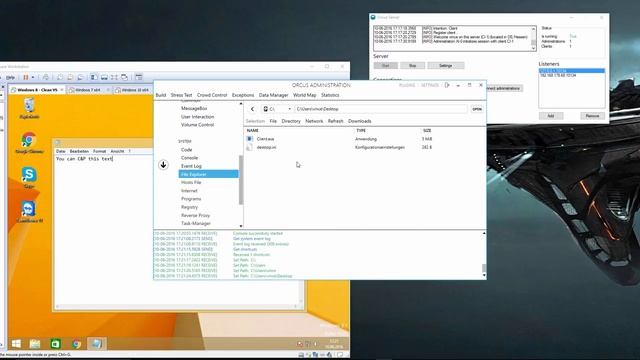640x360 pixels.
Task: Click the Orcus Server log scrollbar down arrow
Action: pyautogui.click(x=533, y=49)
